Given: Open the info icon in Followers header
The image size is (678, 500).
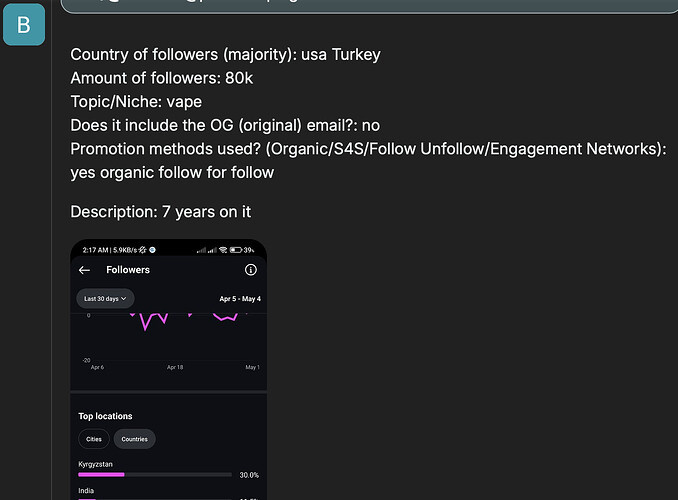Looking at the screenshot, I should 251,270.
